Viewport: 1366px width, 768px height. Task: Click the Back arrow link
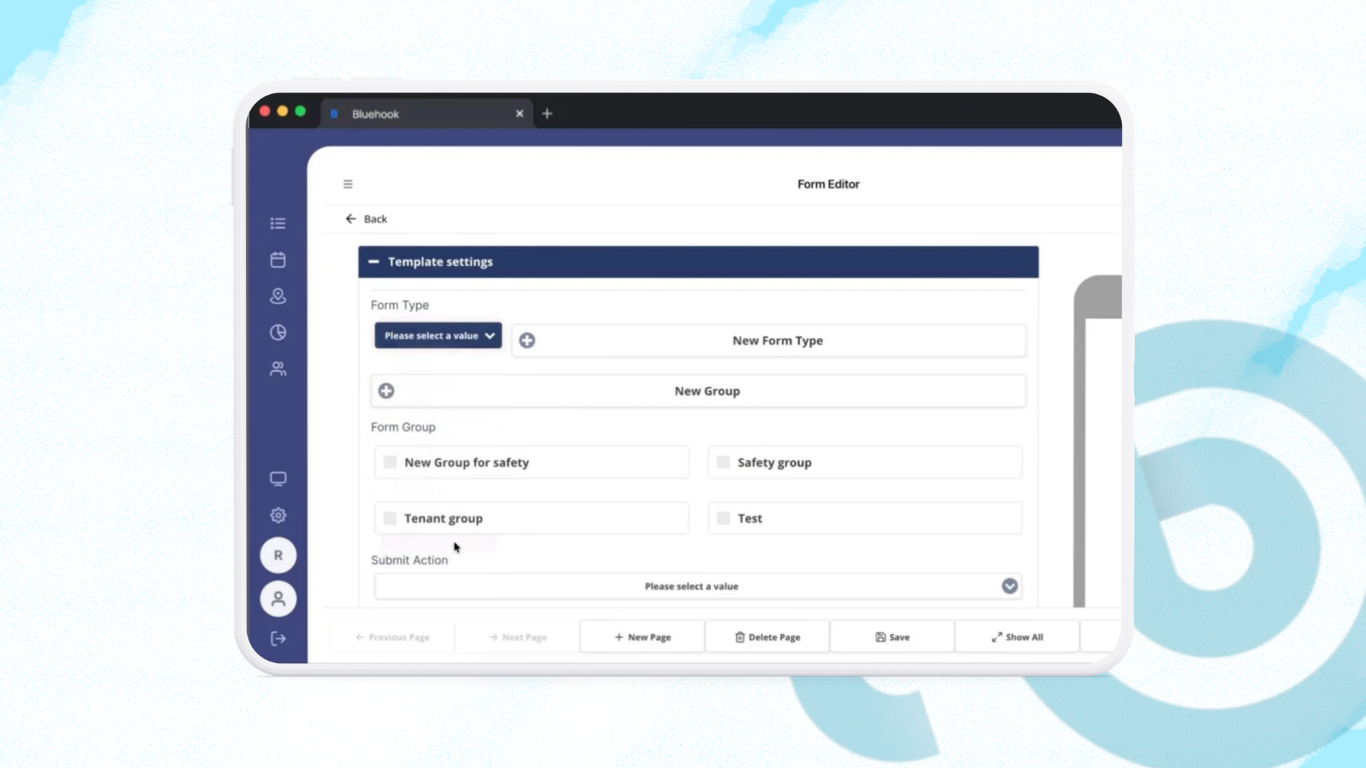pos(366,219)
